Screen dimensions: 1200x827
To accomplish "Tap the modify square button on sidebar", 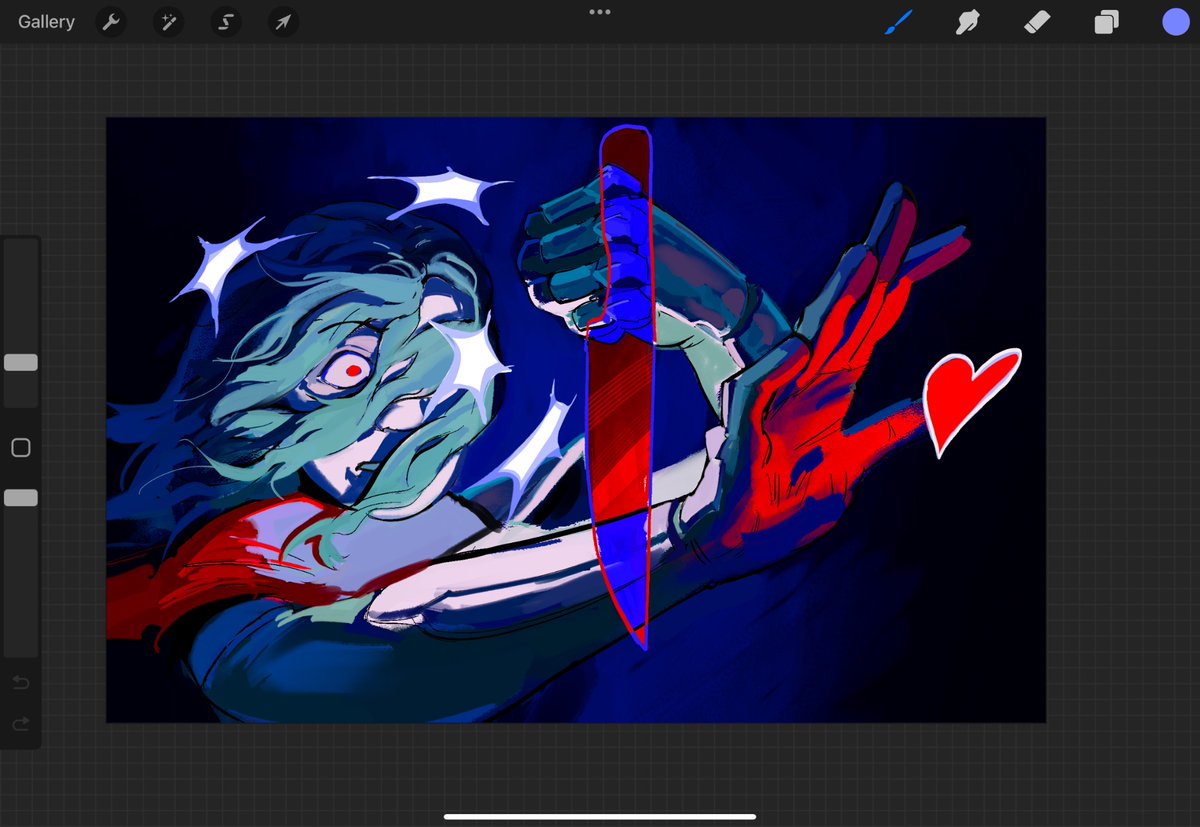I will pos(21,448).
